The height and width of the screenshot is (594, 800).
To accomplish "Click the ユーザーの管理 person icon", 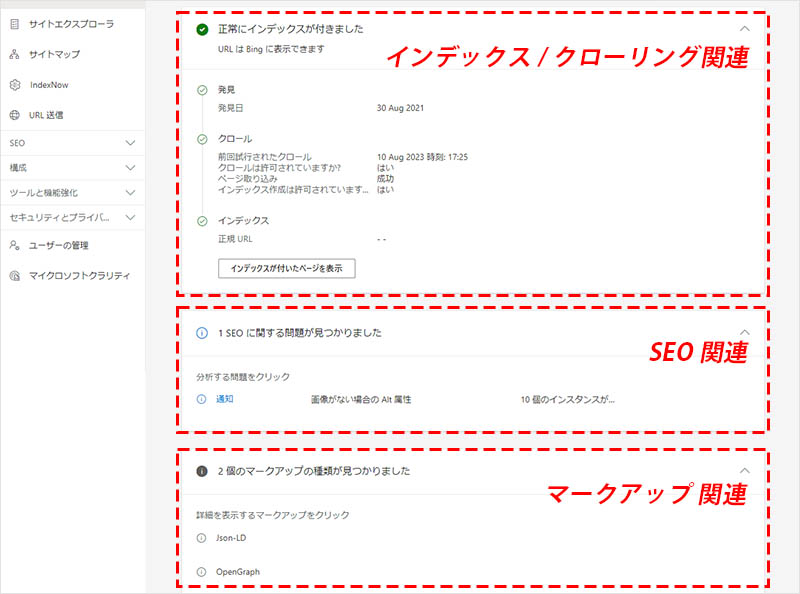I will point(14,244).
